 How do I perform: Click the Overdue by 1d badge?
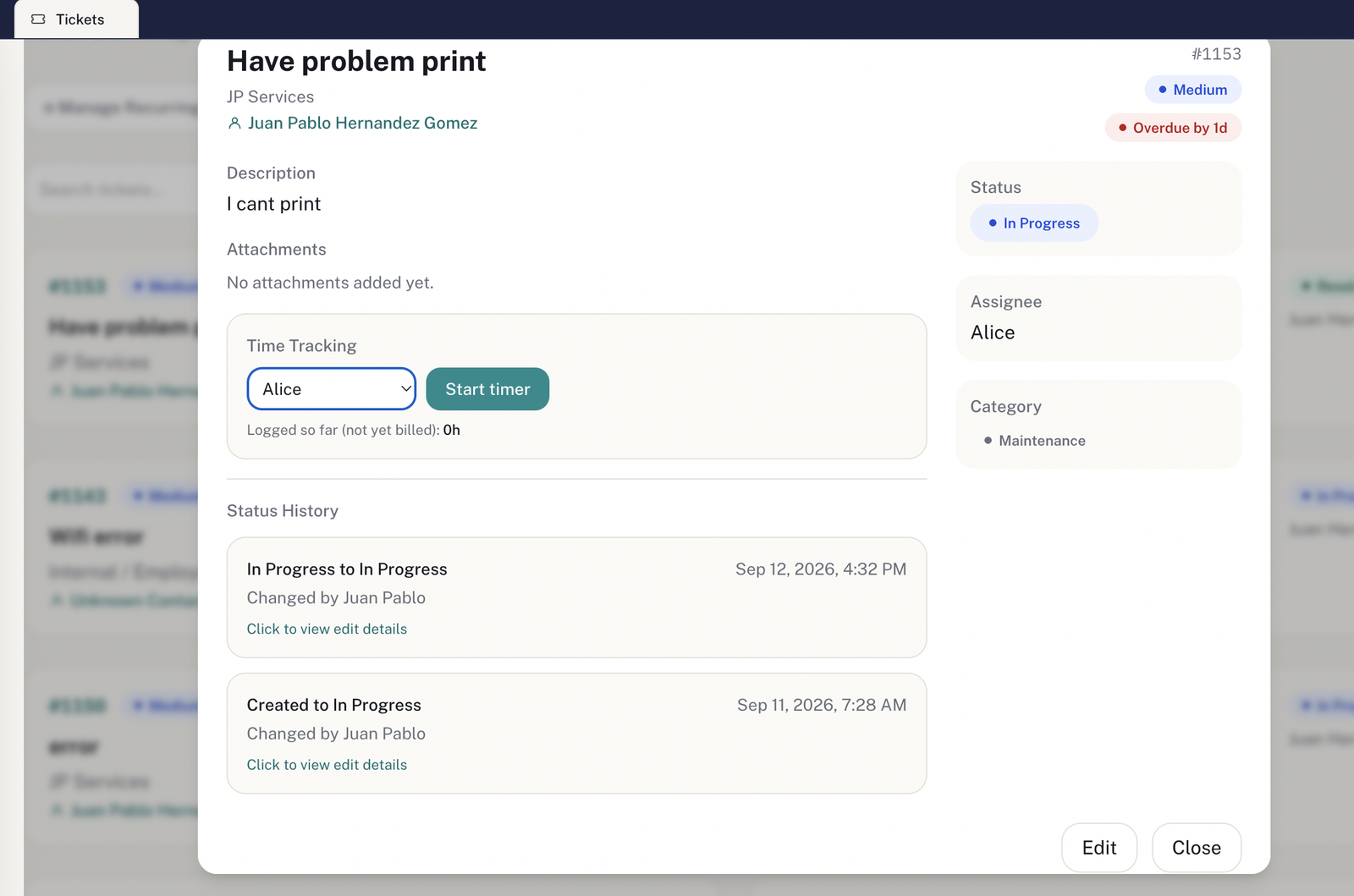tap(1173, 128)
